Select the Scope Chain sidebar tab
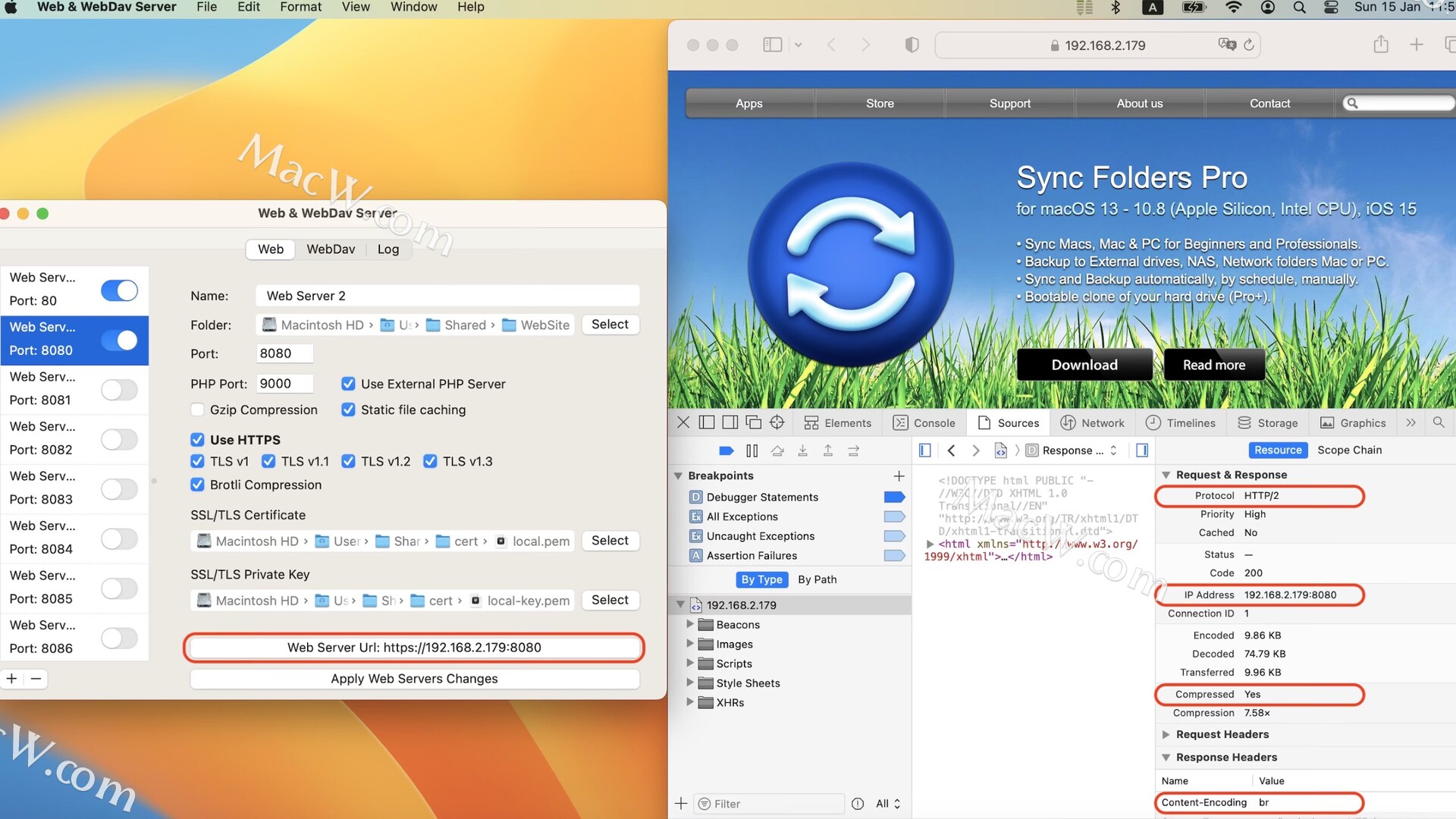Viewport: 1456px width, 819px height. click(1350, 450)
